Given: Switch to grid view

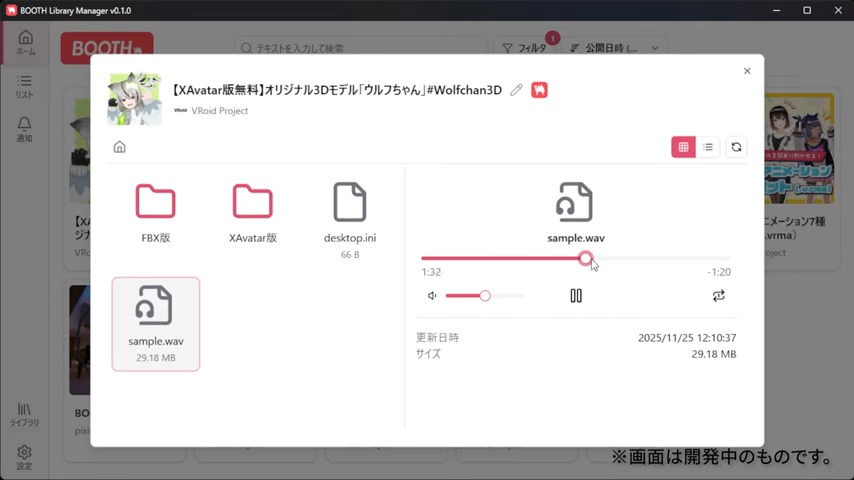Looking at the screenshot, I should pos(683,147).
